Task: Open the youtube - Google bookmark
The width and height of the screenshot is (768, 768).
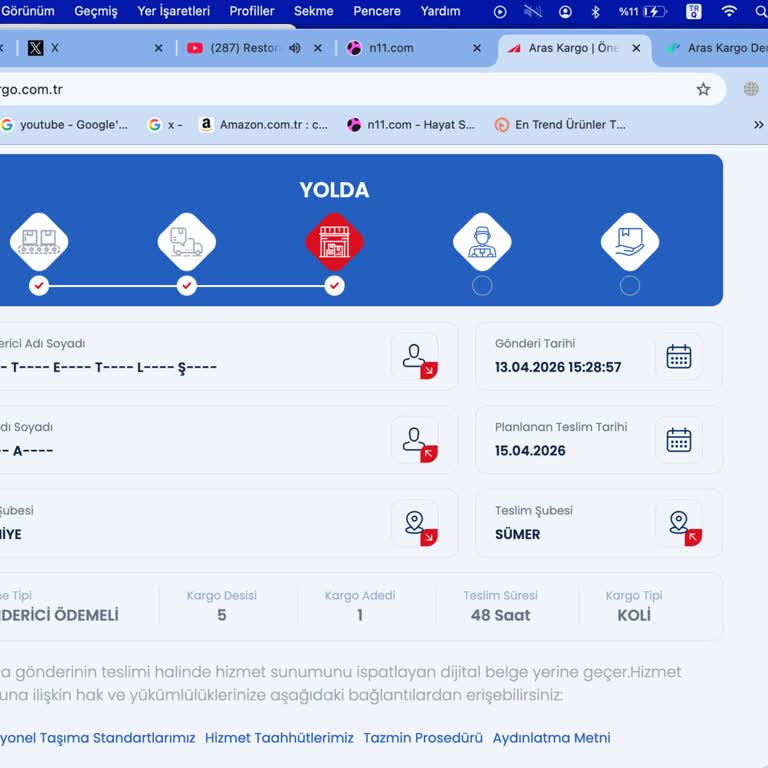Action: 64,125
